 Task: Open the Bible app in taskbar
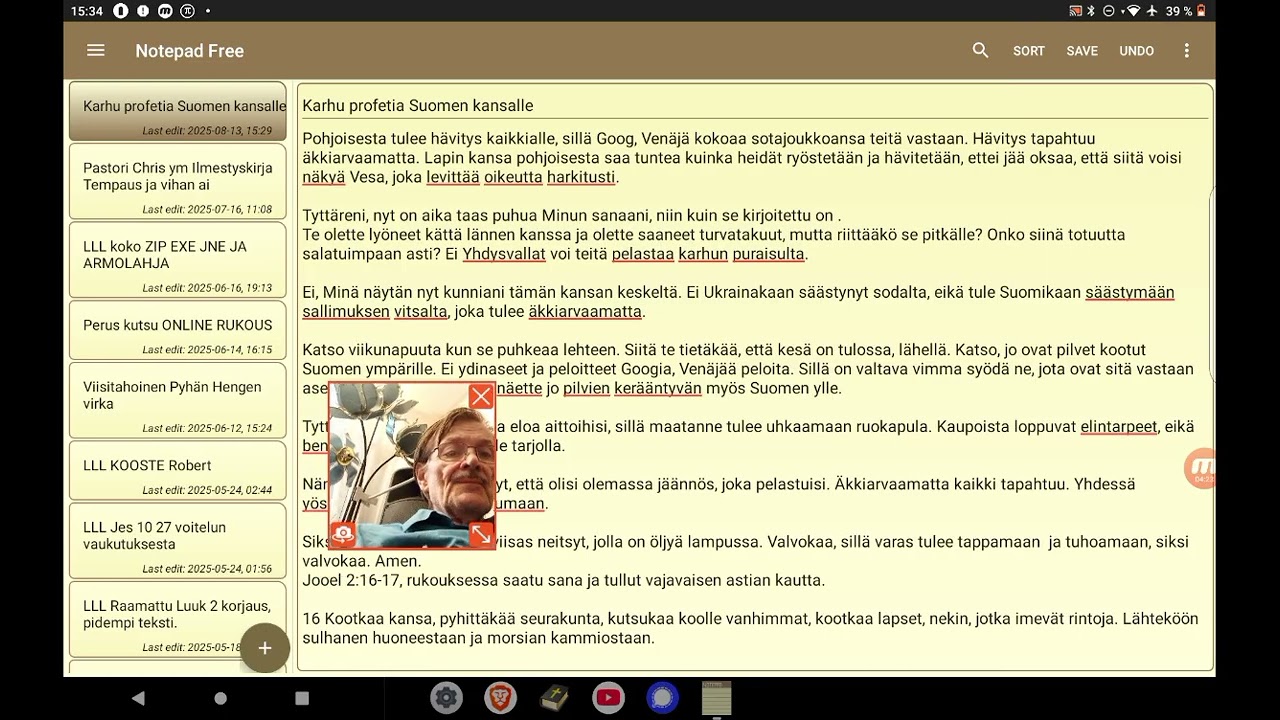(x=554, y=698)
